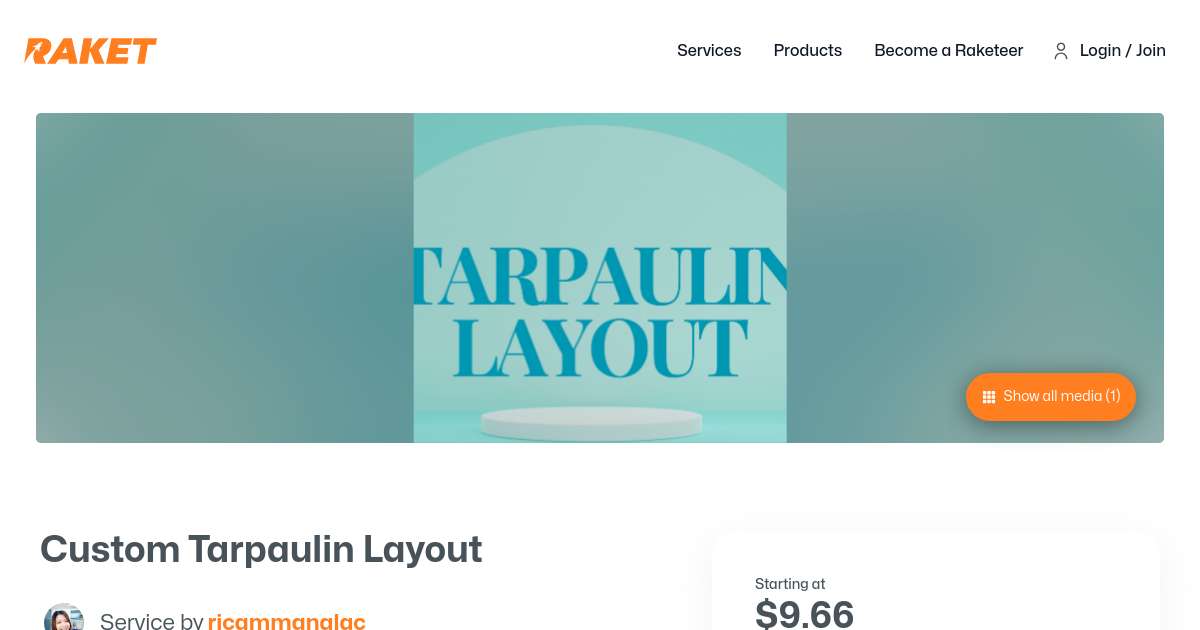Click the Show all media (1) button
The height and width of the screenshot is (630, 1200).
coord(1051,396)
